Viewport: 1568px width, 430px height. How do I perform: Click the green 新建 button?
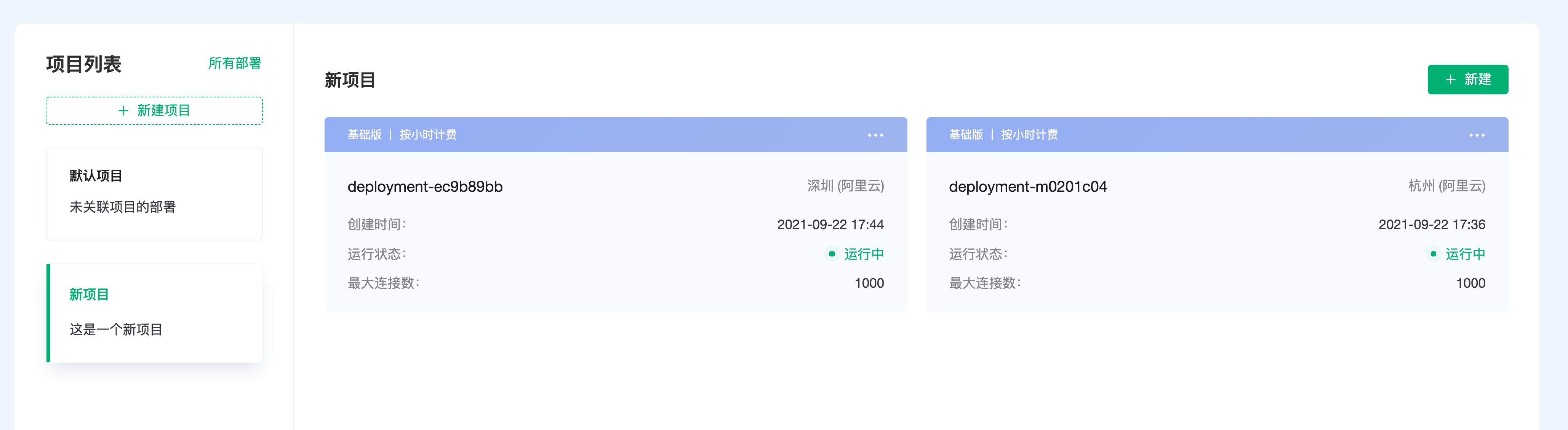[x=1467, y=80]
